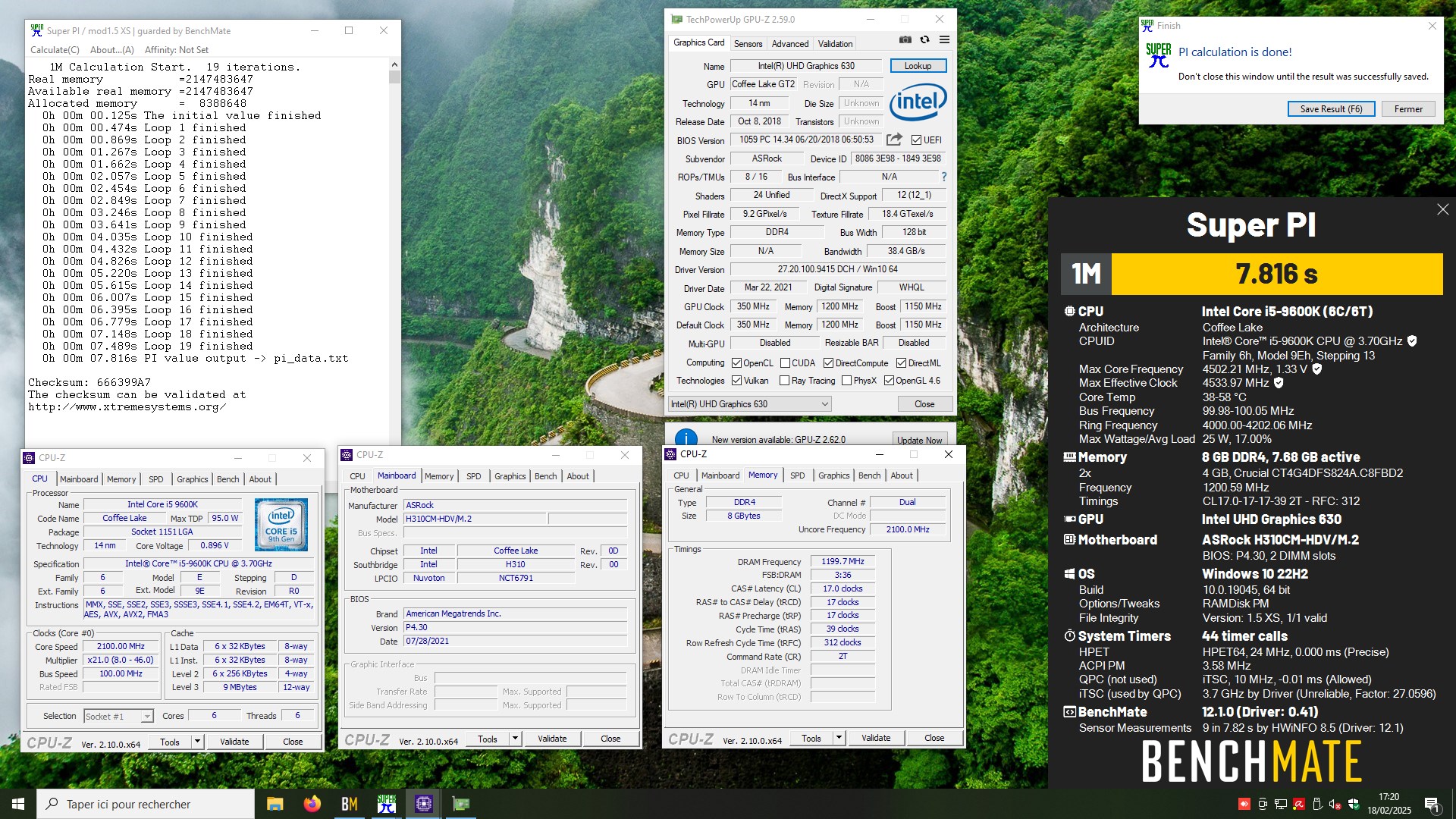Screen dimensions: 1456x819
Task: Open the About...(A) menu in Super PI
Action: [x=112, y=50]
